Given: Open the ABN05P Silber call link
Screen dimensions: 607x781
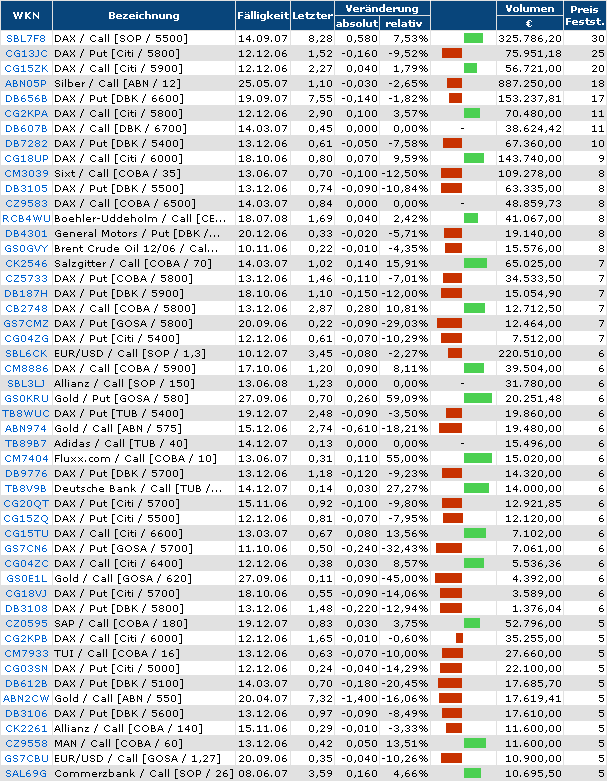Looking at the screenshot, I should pyautogui.click(x=26, y=84).
